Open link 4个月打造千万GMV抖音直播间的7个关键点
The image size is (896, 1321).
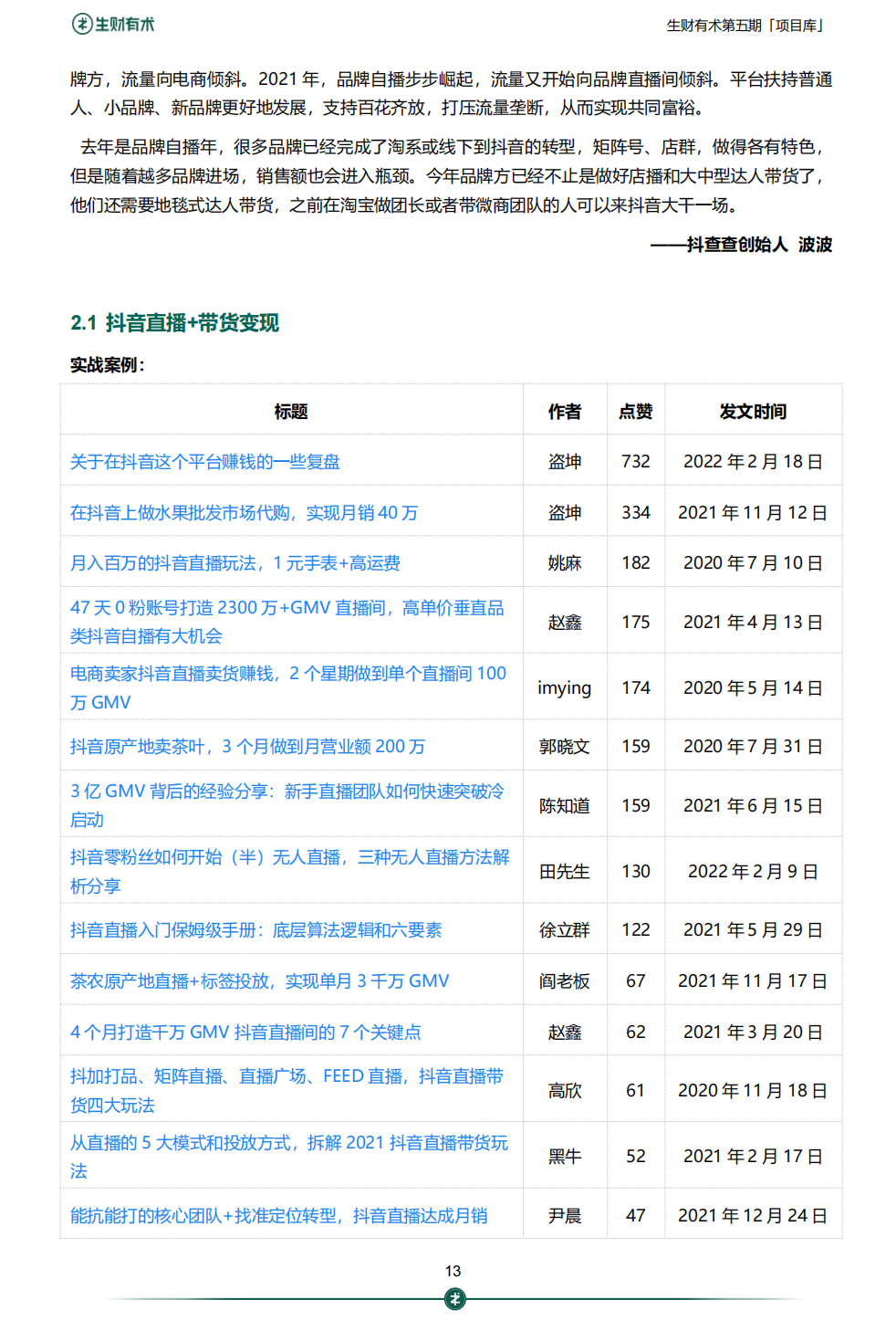245,1033
